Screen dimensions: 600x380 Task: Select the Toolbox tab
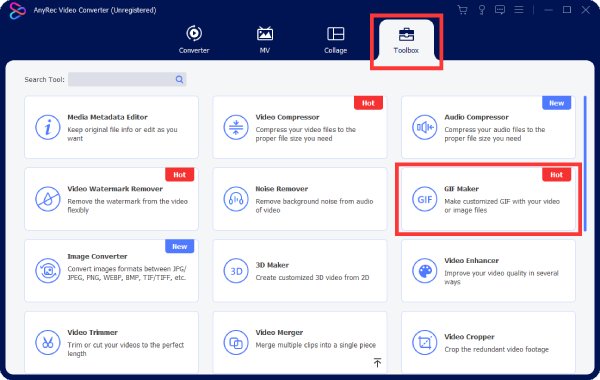coord(406,39)
